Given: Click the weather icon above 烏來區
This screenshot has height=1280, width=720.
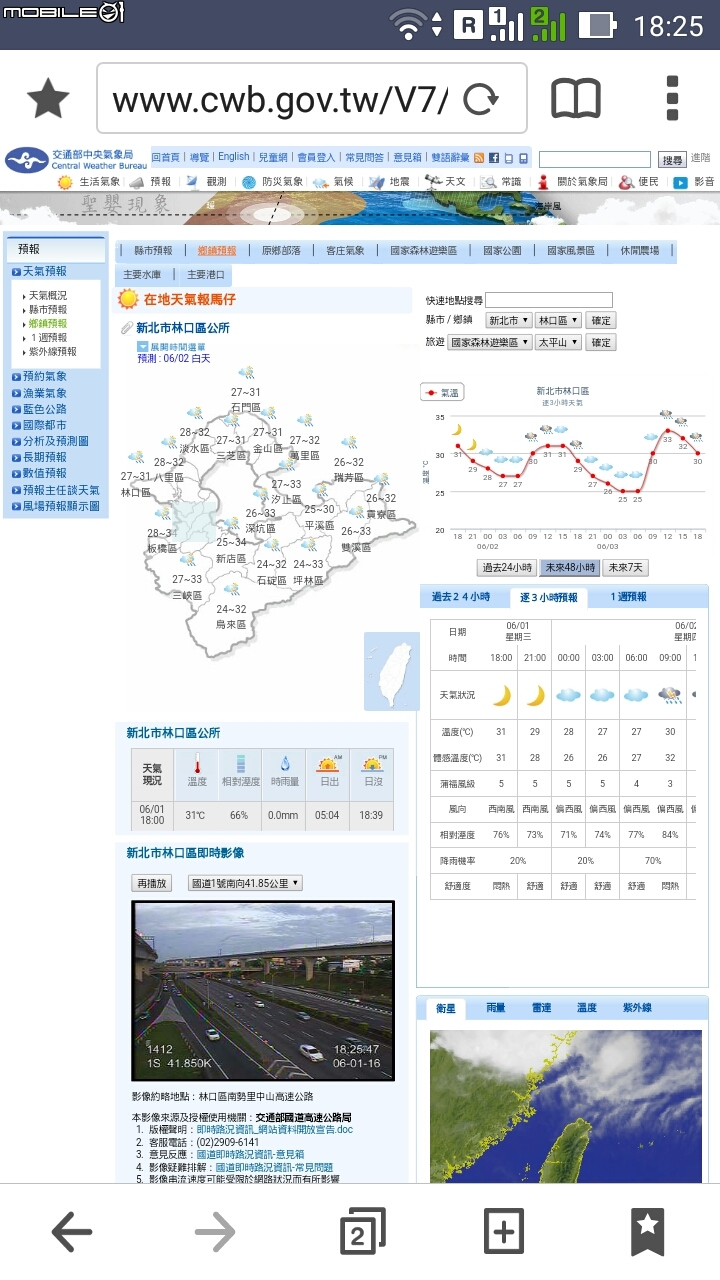Looking at the screenshot, I should click(x=232, y=591).
